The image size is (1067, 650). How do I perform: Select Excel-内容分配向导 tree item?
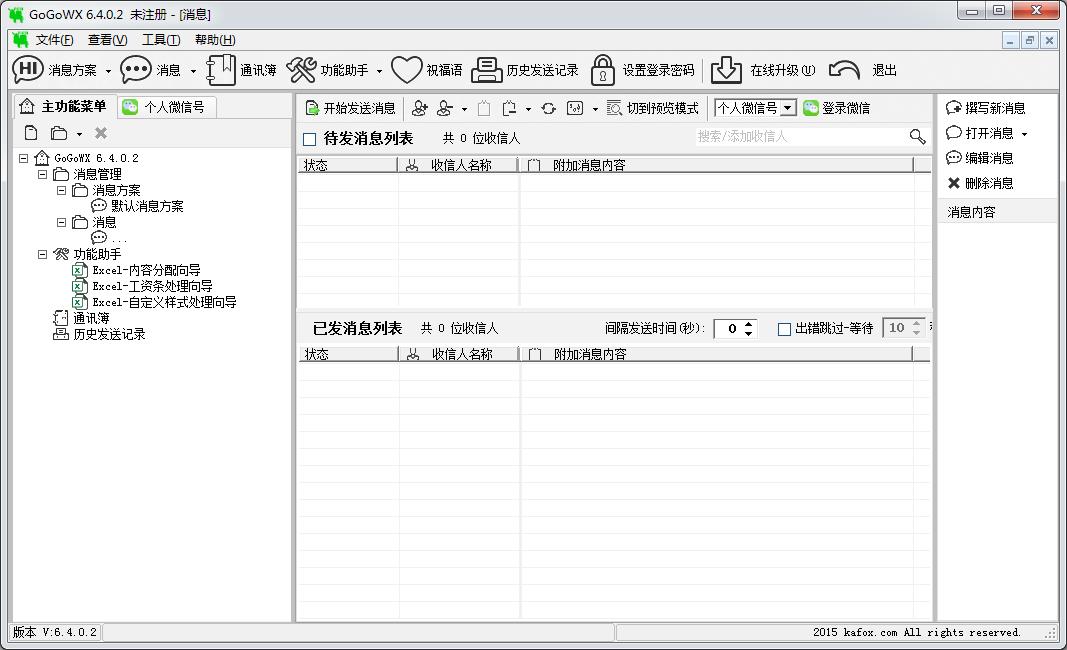[x=146, y=270]
